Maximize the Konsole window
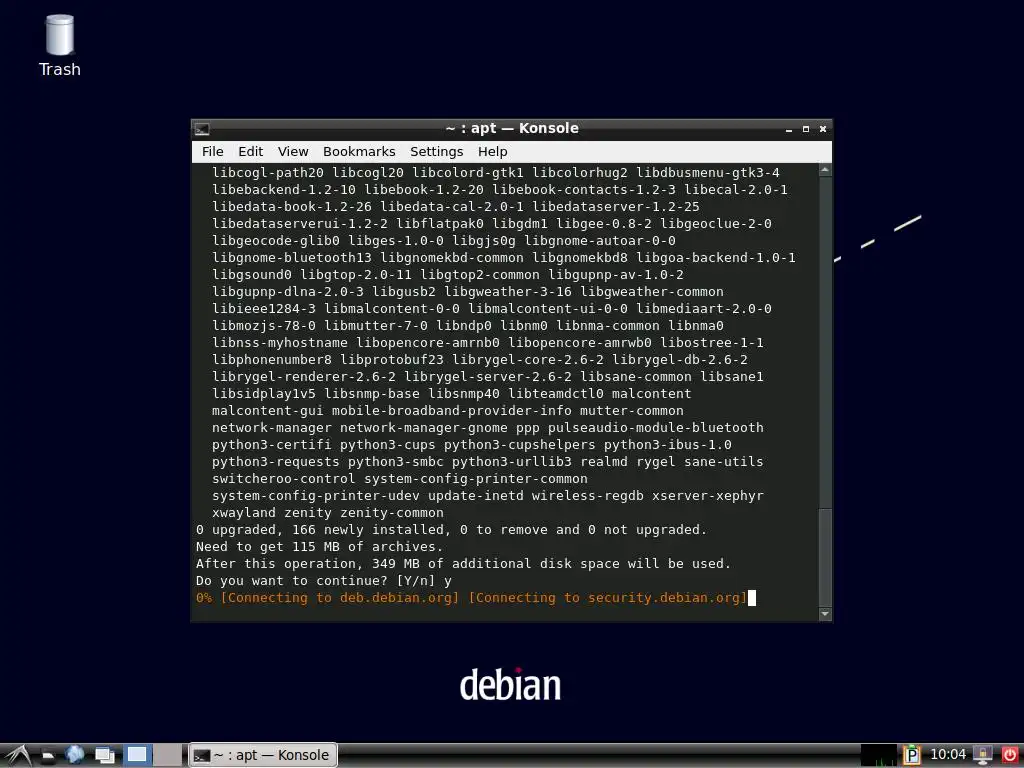 pyautogui.click(x=806, y=129)
